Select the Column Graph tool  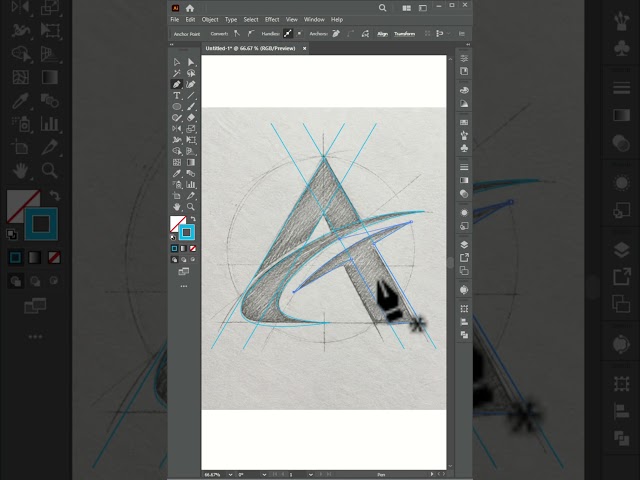(x=191, y=184)
